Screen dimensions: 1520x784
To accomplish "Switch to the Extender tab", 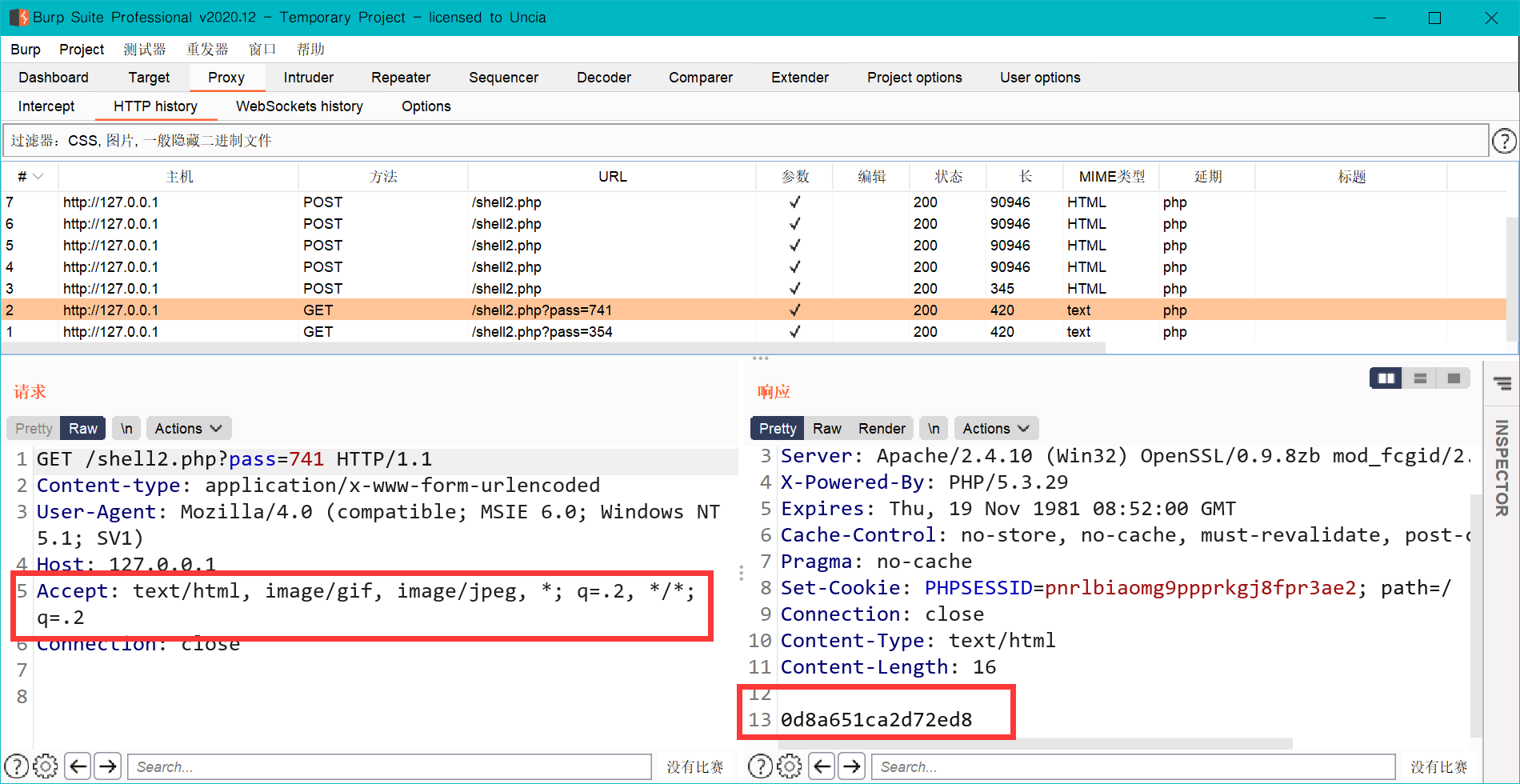I will [800, 78].
